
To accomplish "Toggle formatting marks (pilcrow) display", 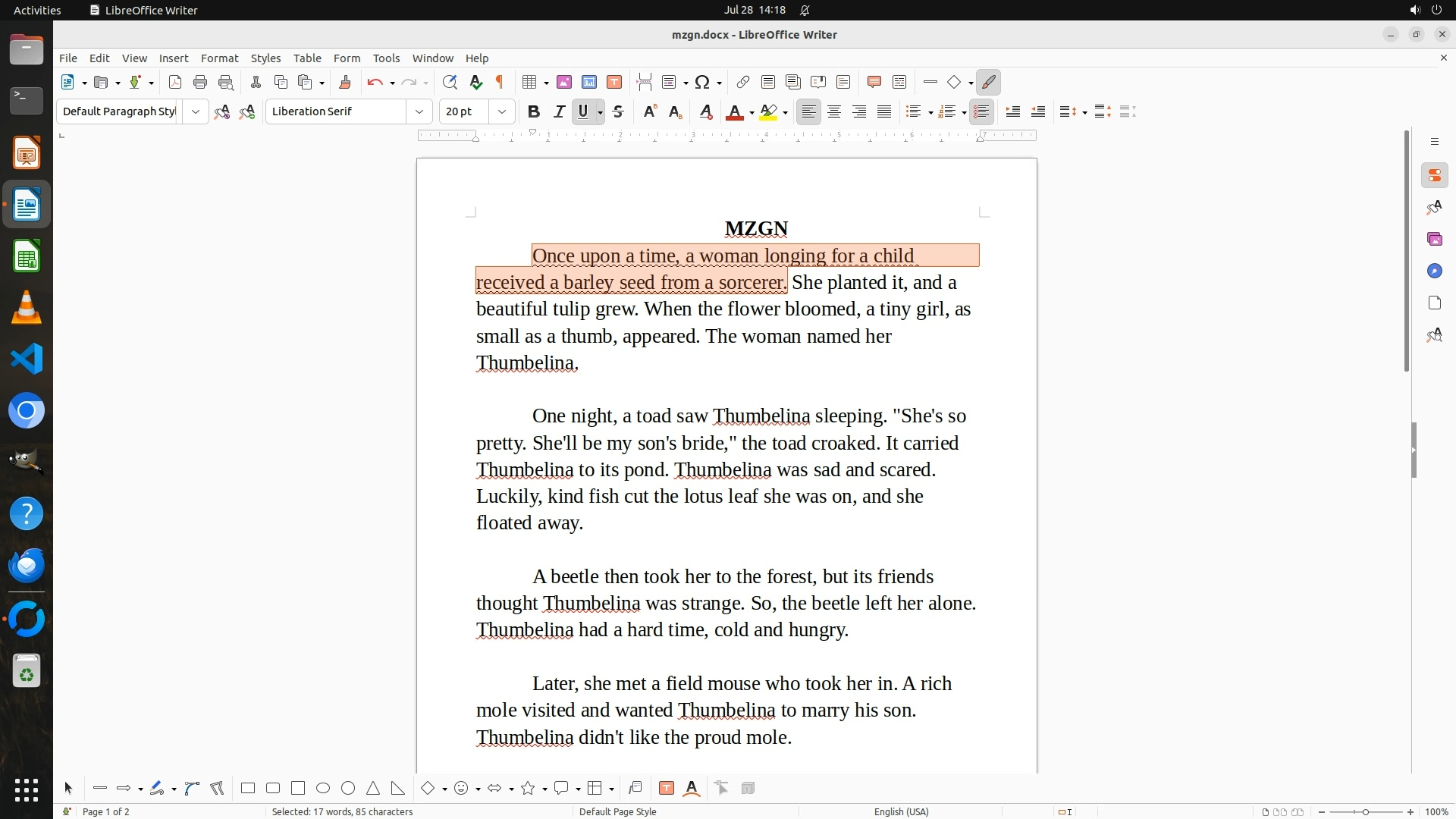I will (x=500, y=83).
